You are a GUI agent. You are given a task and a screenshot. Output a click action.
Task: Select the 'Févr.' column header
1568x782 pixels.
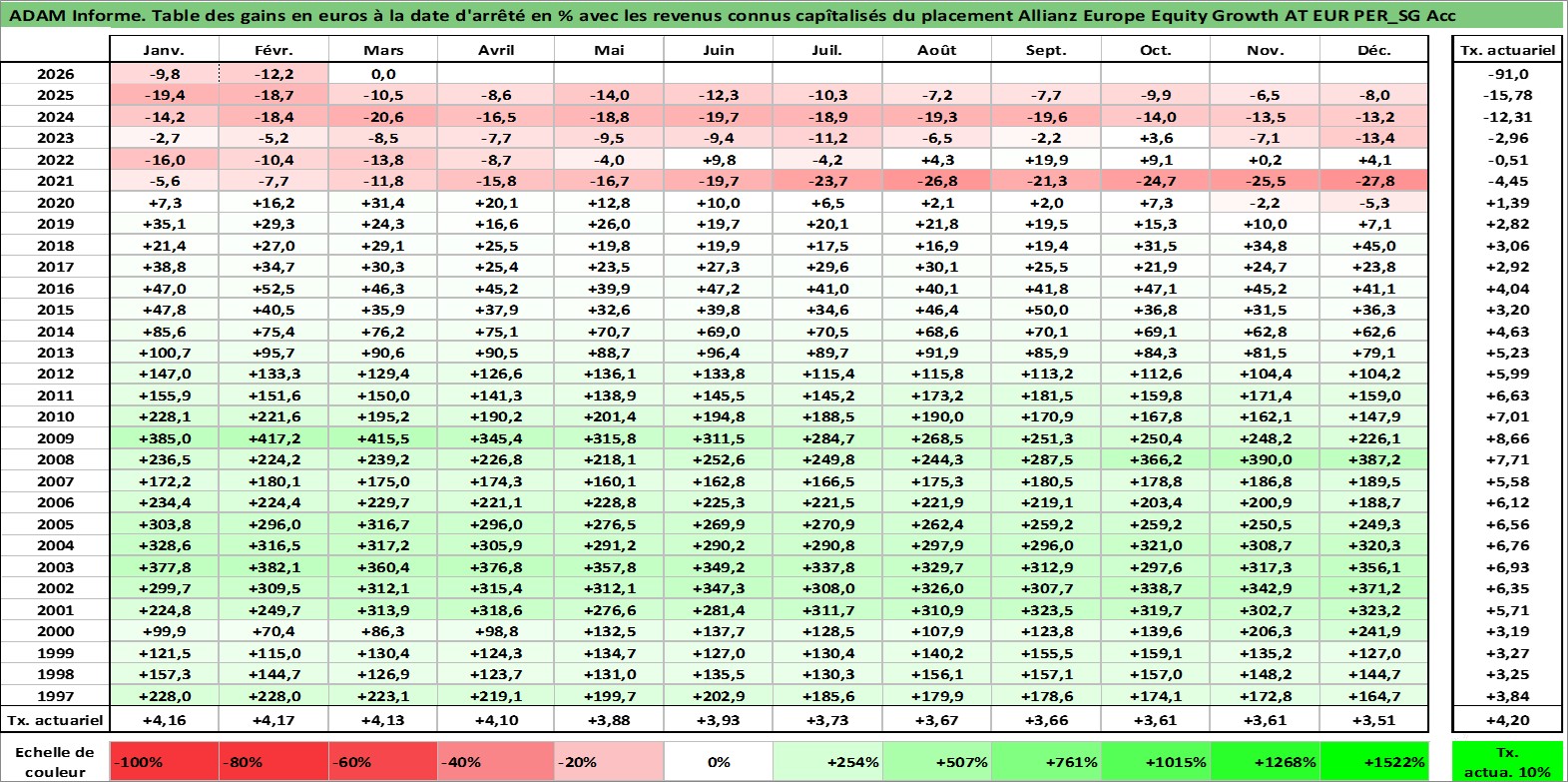(273, 50)
